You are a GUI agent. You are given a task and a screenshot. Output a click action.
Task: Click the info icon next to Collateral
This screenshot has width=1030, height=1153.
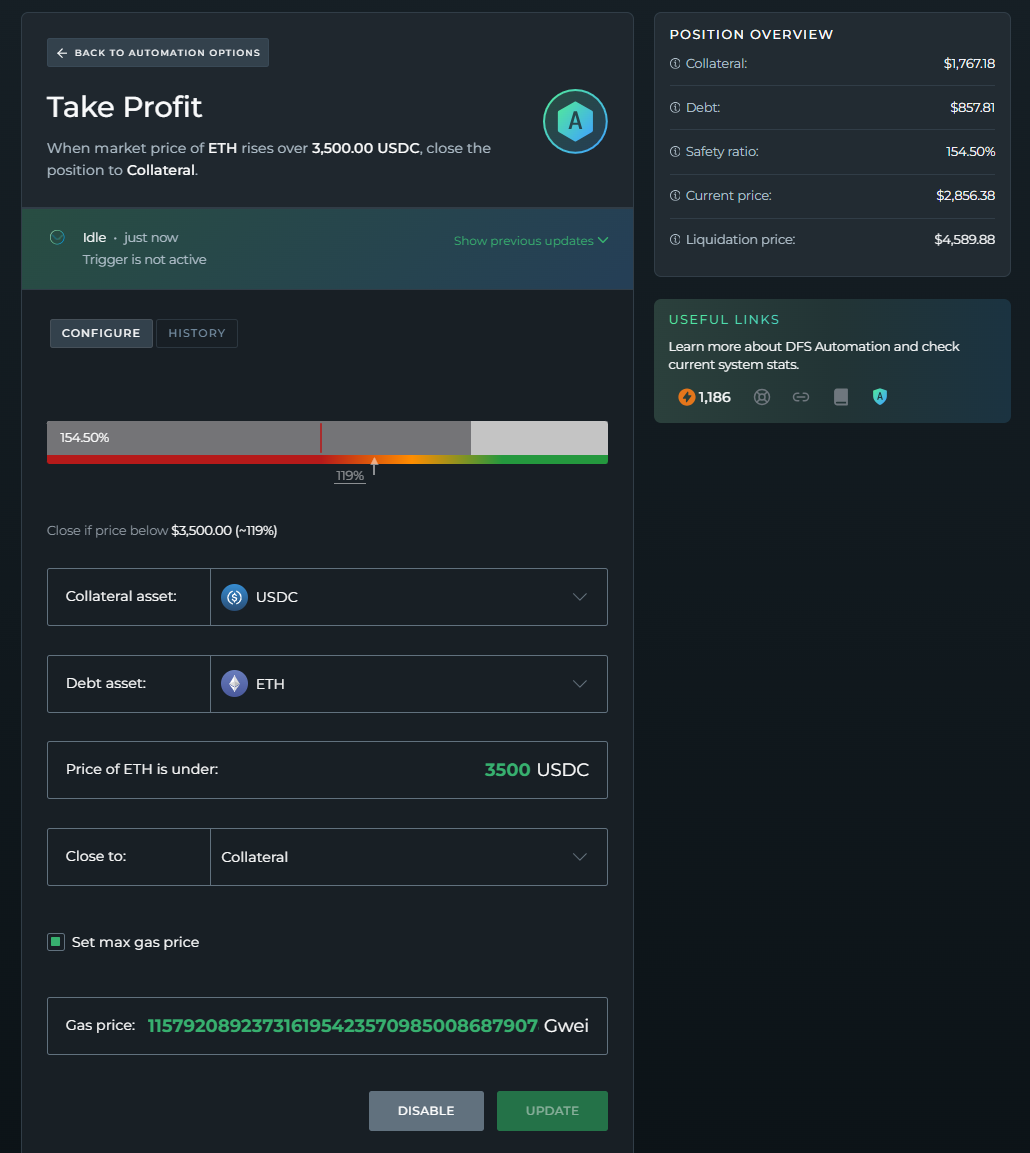click(675, 64)
